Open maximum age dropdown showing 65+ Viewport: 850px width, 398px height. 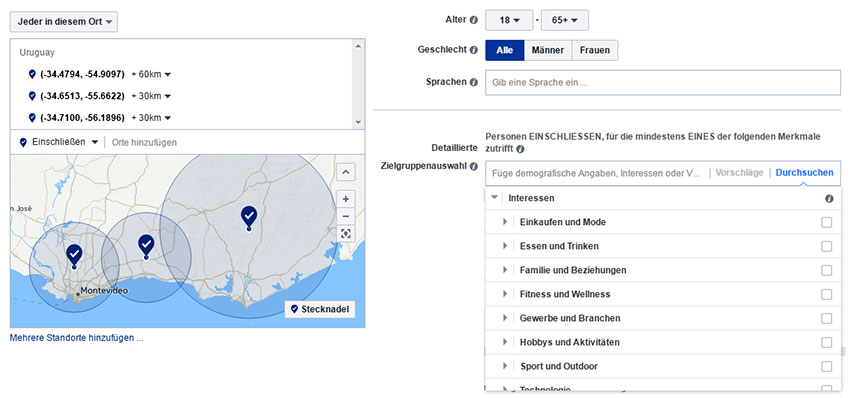point(564,20)
